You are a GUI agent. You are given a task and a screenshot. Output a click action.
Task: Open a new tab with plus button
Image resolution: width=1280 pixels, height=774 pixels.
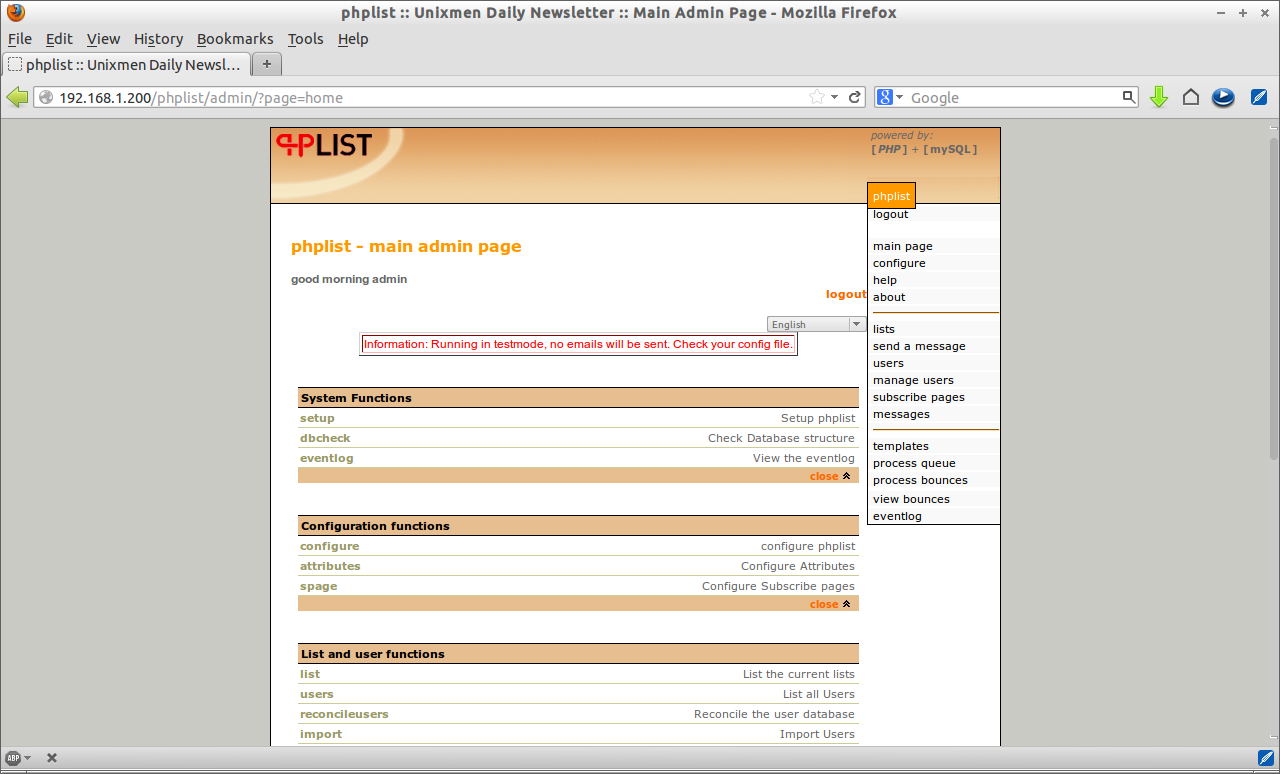(x=267, y=64)
